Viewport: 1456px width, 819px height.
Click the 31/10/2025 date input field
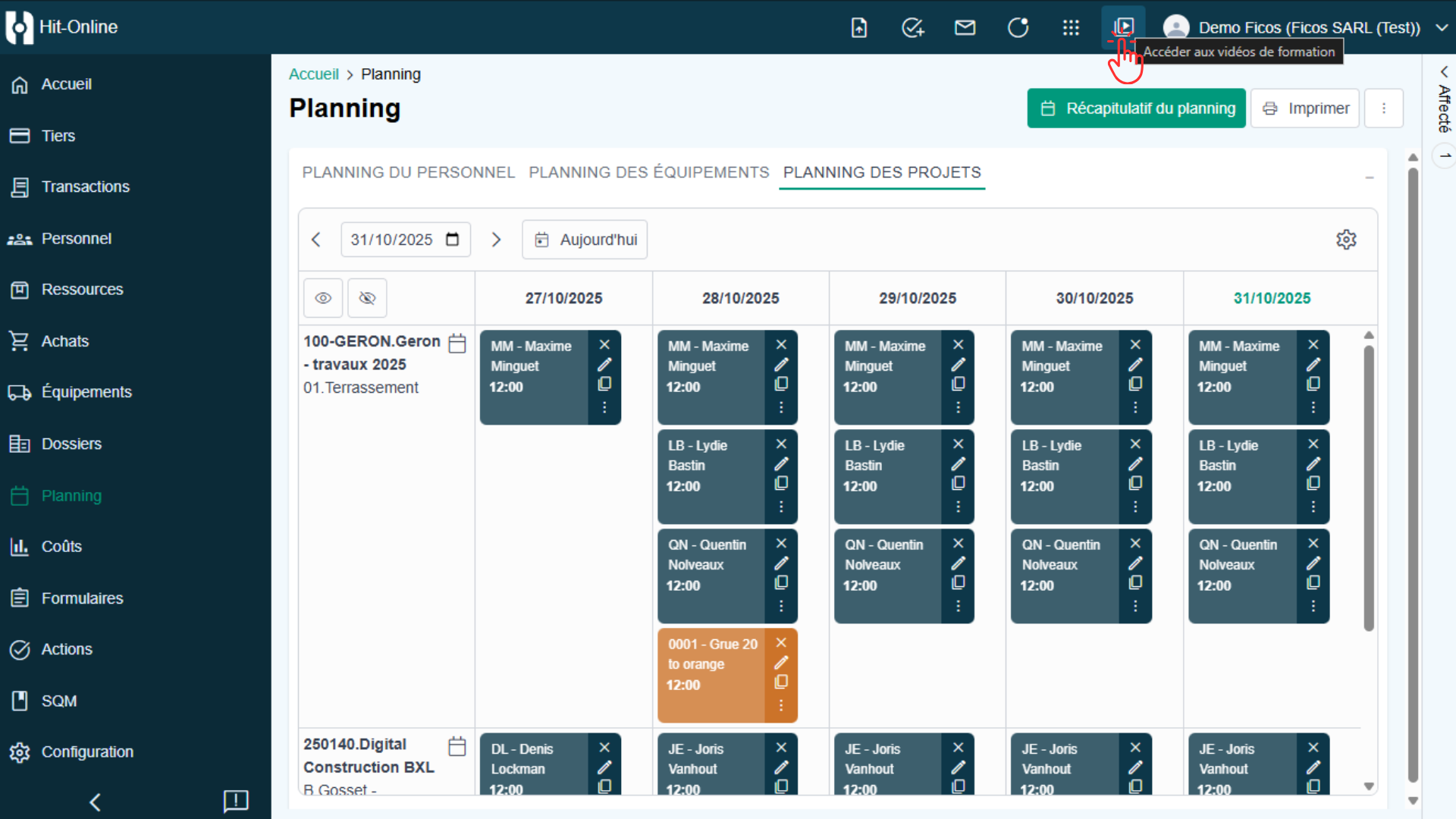(x=392, y=240)
